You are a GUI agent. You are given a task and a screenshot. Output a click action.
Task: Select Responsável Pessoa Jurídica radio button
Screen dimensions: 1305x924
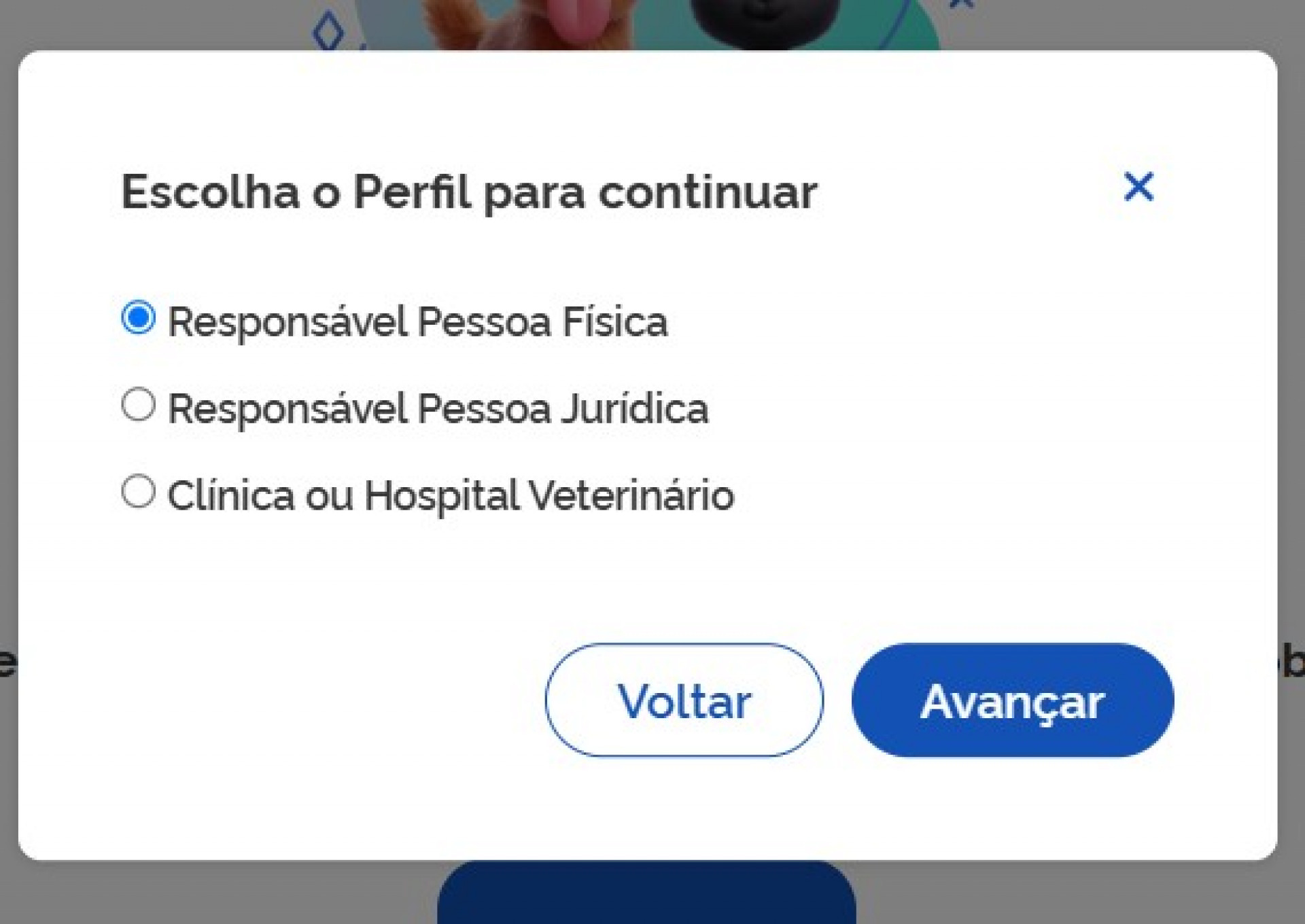[138, 406]
